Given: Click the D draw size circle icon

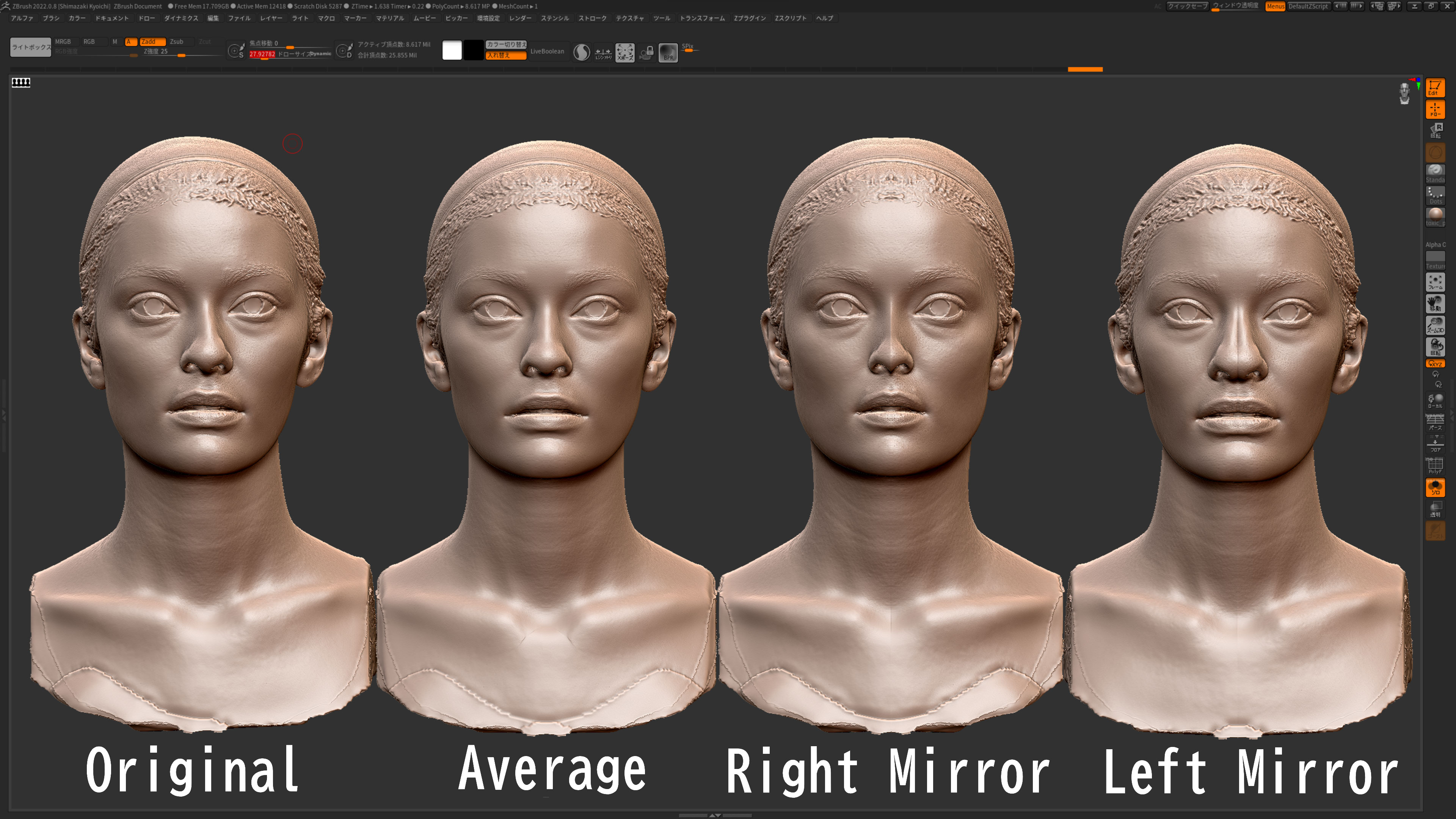Looking at the screenshot, I should [x=344, y=52].
